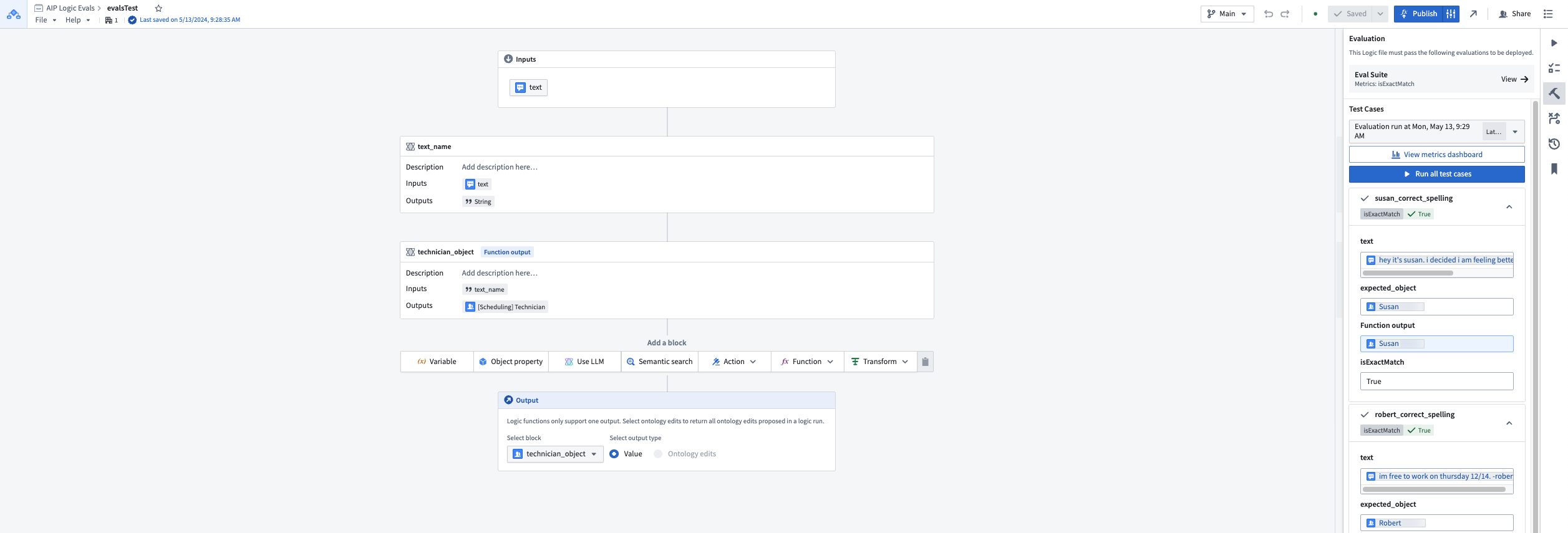Add a Variable block
1568x533 pixels.
point(437,362)
